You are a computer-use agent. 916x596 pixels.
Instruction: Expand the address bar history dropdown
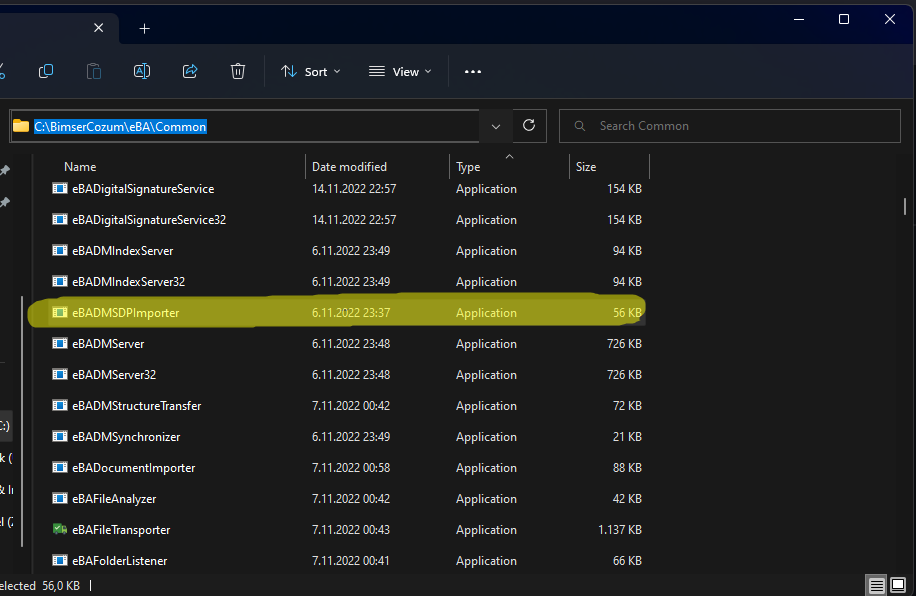[x=496, y=125]
